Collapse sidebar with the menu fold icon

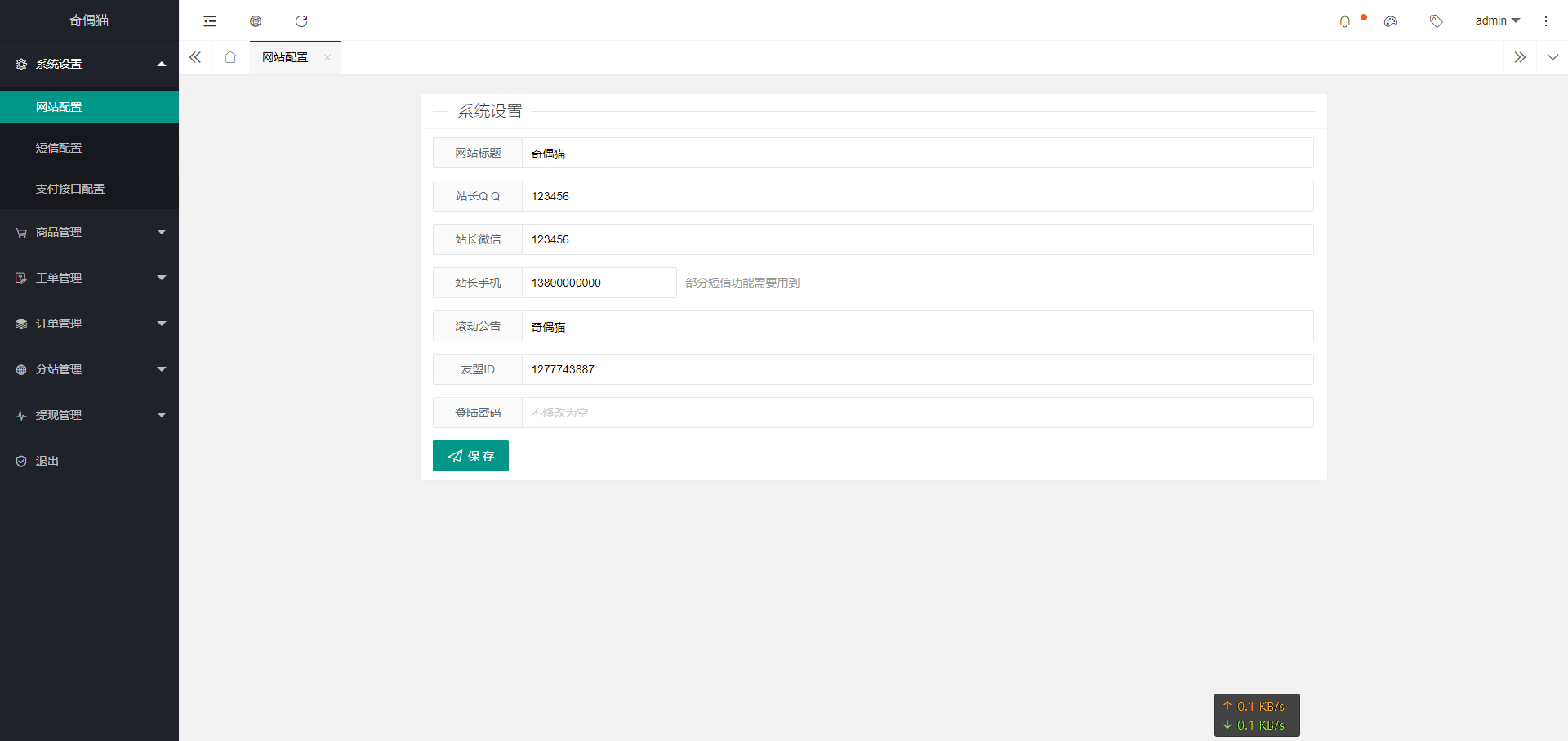click(210, 21)
